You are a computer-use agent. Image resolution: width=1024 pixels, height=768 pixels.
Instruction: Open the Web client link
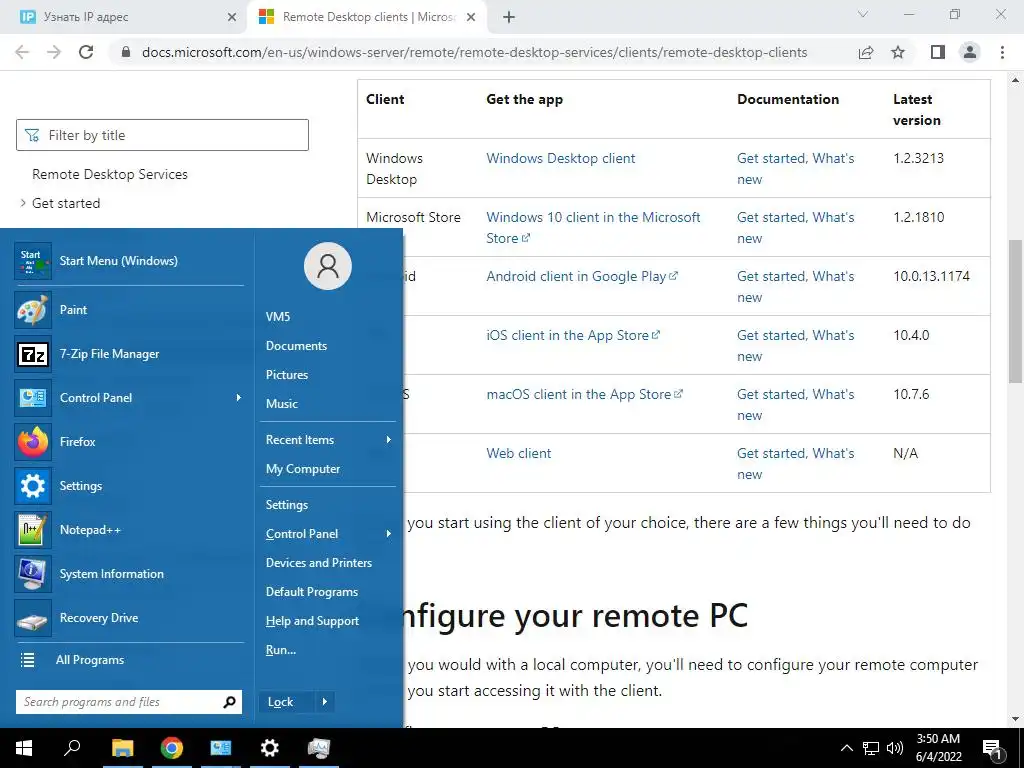point(519,453)
